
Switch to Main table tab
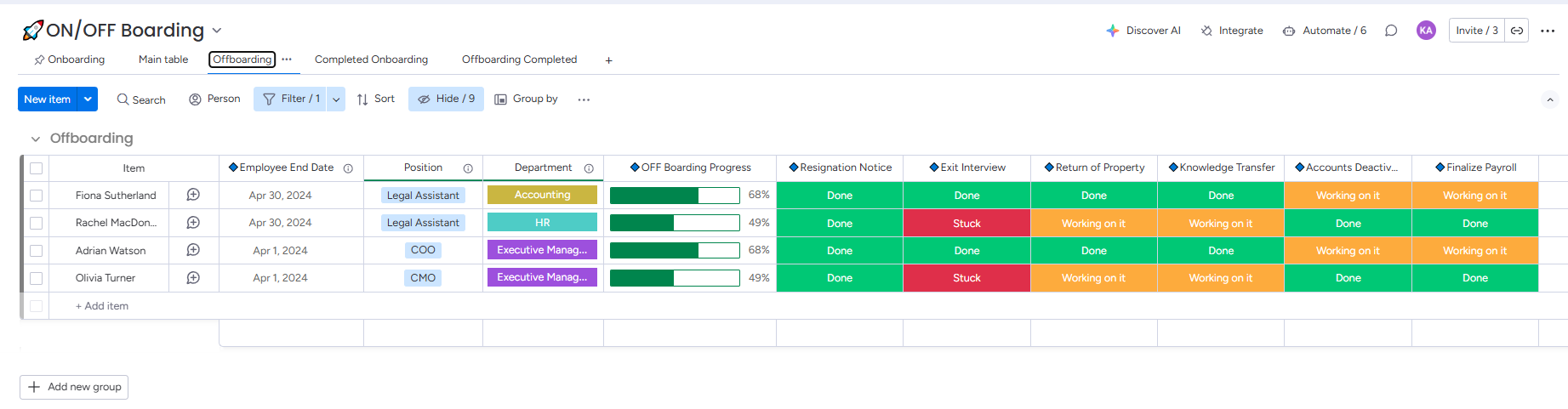[x=163, y=60]
